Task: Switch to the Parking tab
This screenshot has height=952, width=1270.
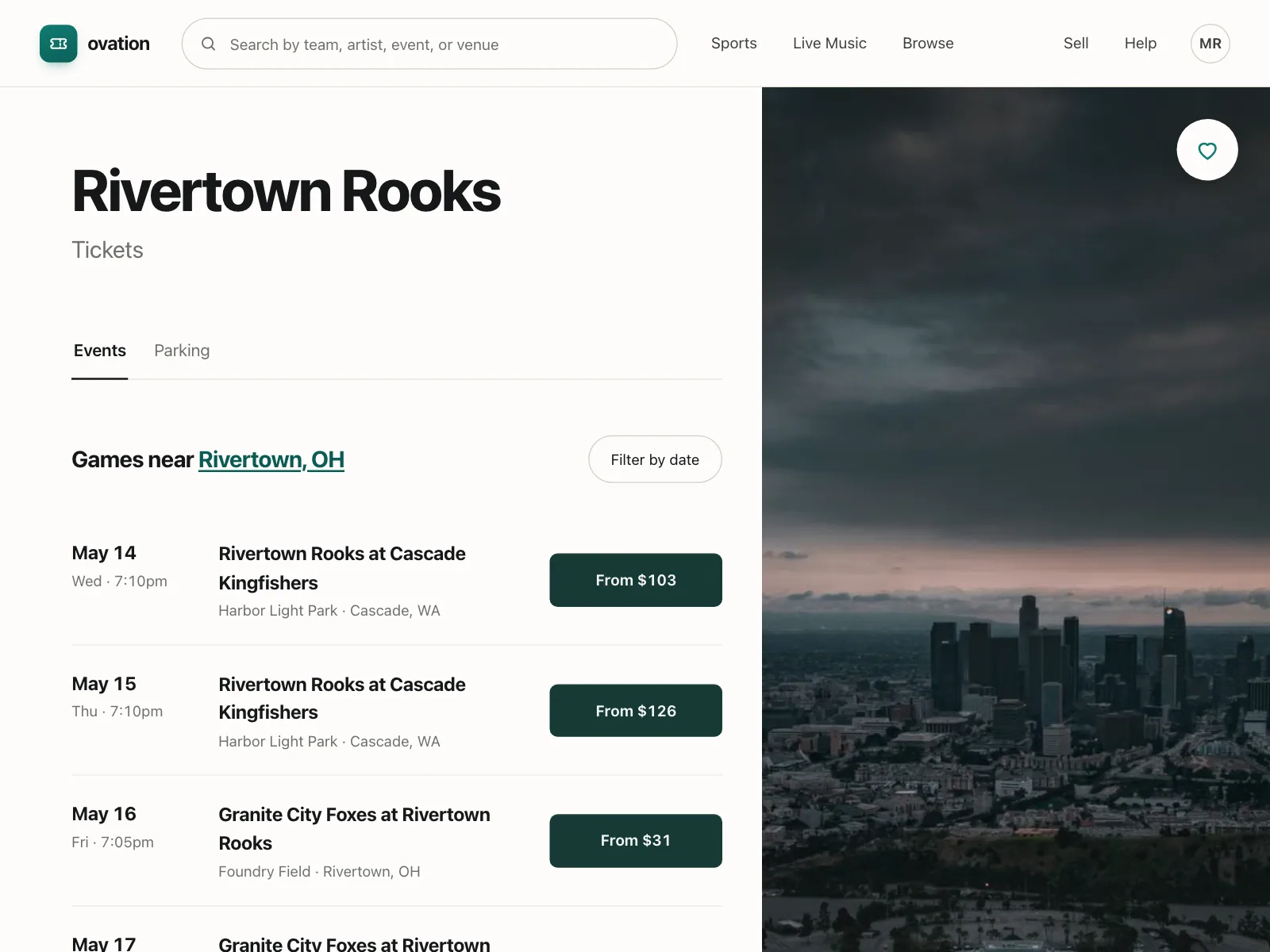Action: tap(182, 351)
